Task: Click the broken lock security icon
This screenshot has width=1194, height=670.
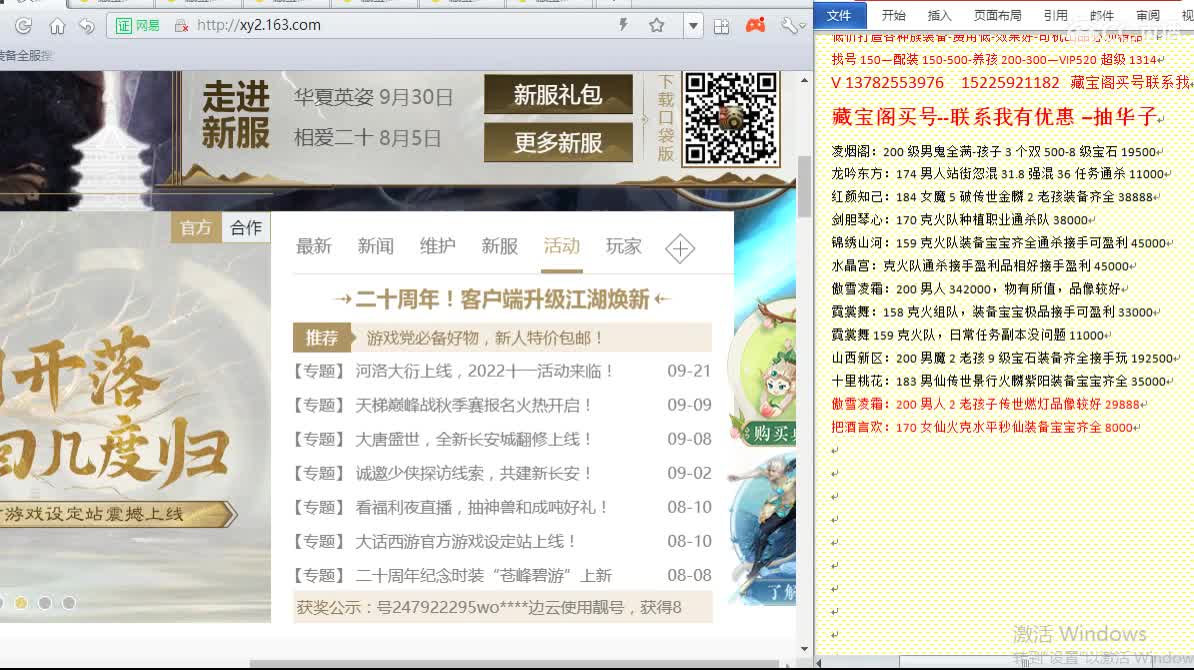Action: pos(181,26)
